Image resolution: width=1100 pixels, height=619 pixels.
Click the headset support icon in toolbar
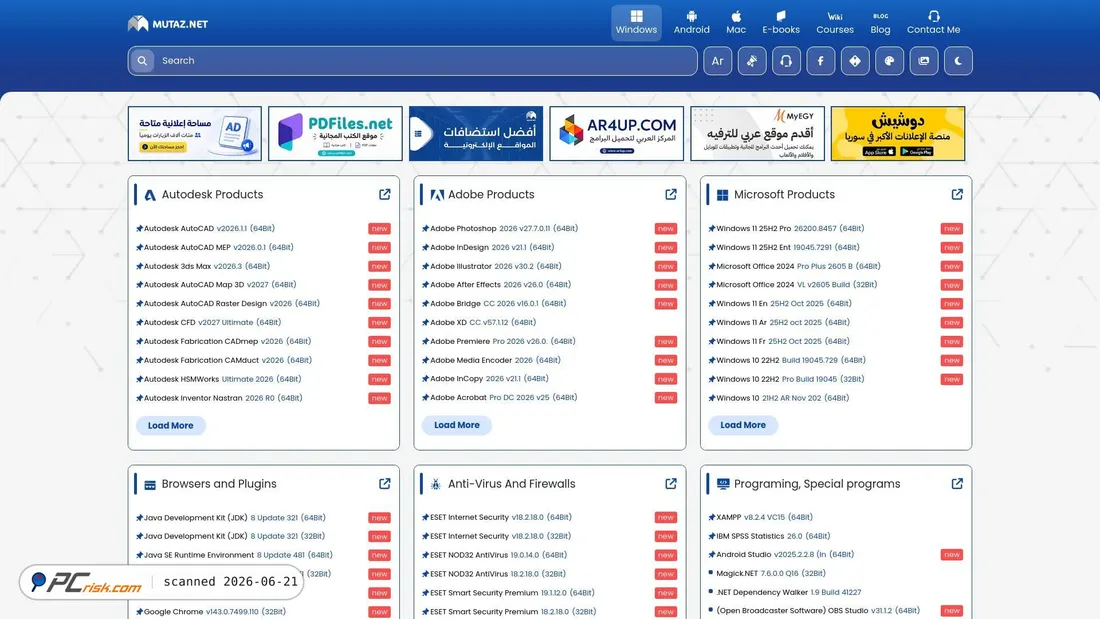[786, 61]
